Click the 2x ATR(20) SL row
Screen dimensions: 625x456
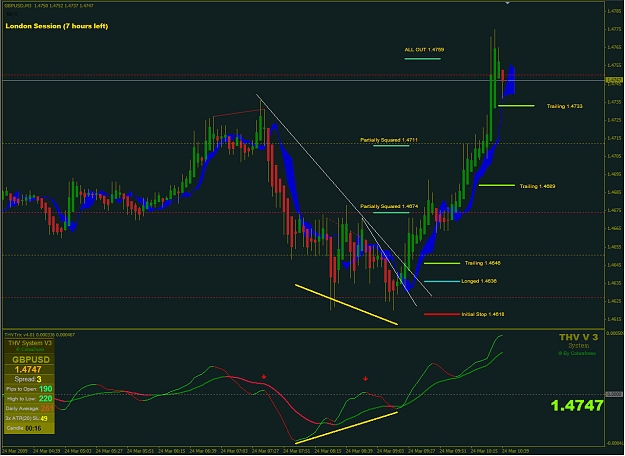(29, 418)
